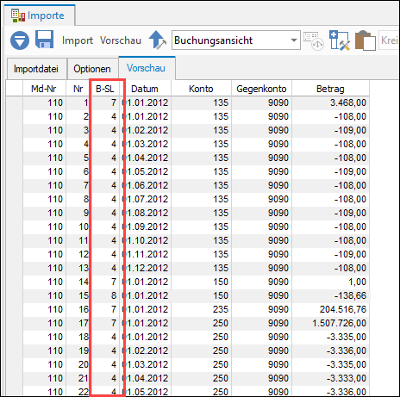This screenshot has width=400, height=397.
Task: Click the Betrag column header
Action: pos(330,89)
